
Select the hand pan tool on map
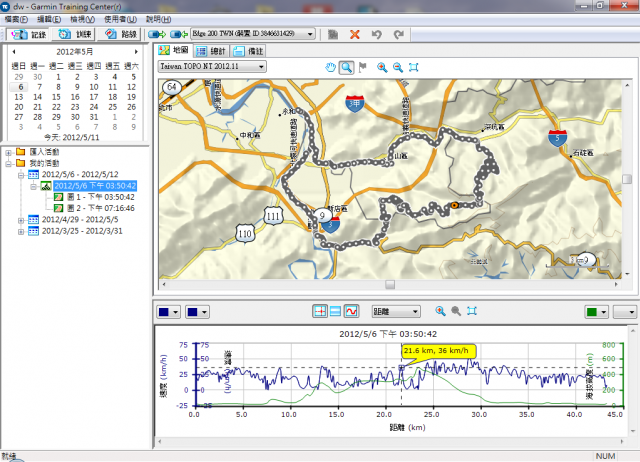click(x=330, y=67)
